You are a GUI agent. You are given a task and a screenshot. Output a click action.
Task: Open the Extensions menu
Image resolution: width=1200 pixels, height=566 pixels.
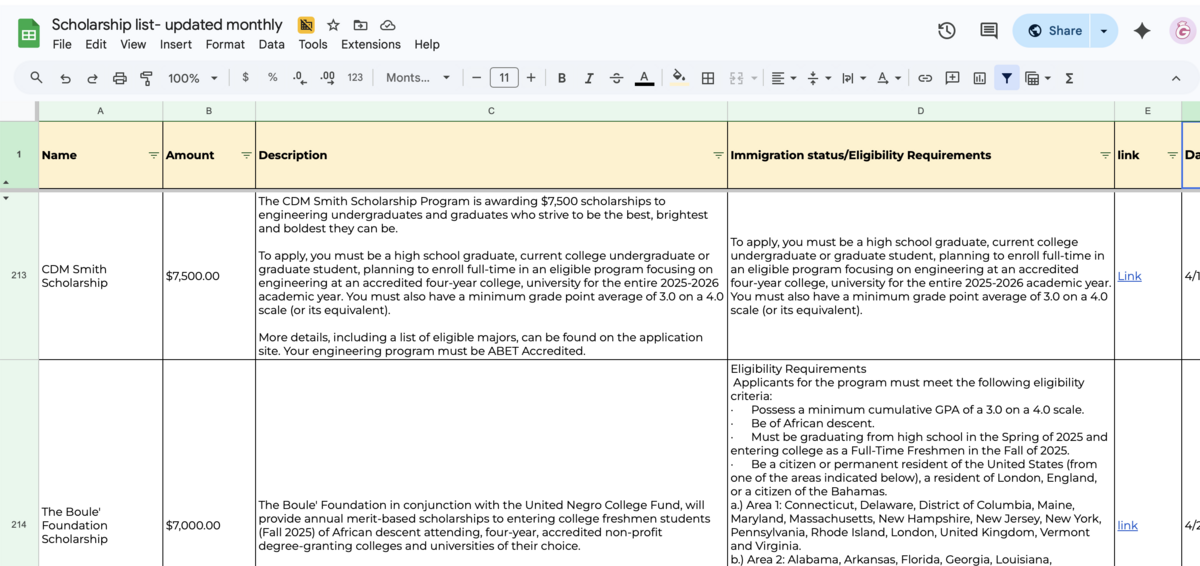coord(371,44)
